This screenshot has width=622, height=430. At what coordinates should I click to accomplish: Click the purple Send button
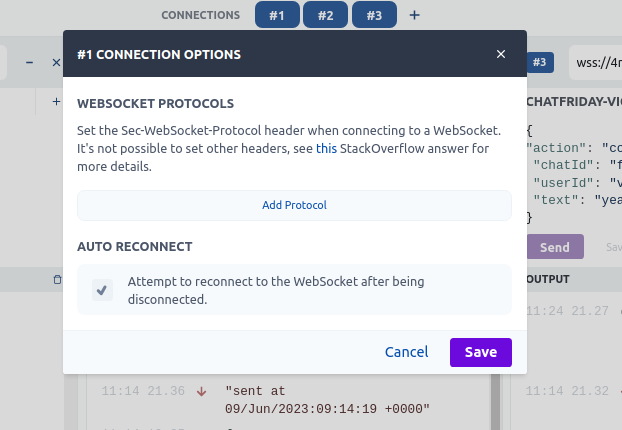point(555,247)
